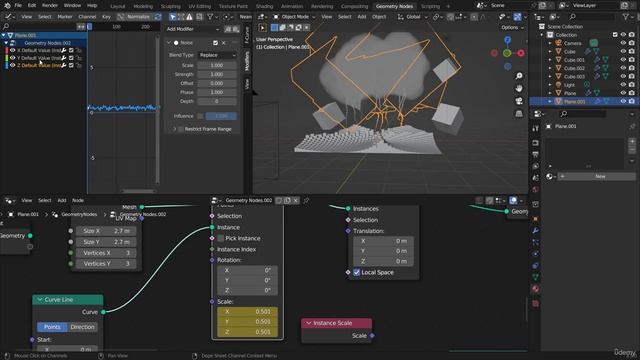Click the pin icon in the node editor header
This screenshot has width=640, height=360.
[x=306, y=200]
